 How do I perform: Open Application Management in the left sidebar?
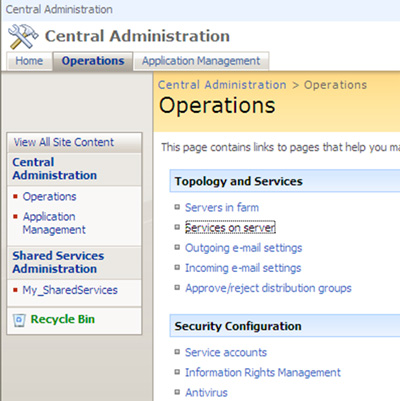[54, 223]
